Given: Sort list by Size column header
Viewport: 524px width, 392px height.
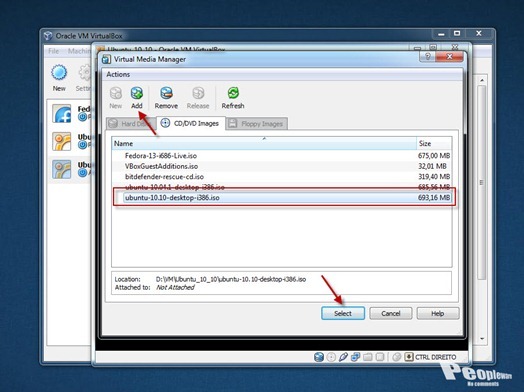Looking at the screenshot, I should click(434, 143).
